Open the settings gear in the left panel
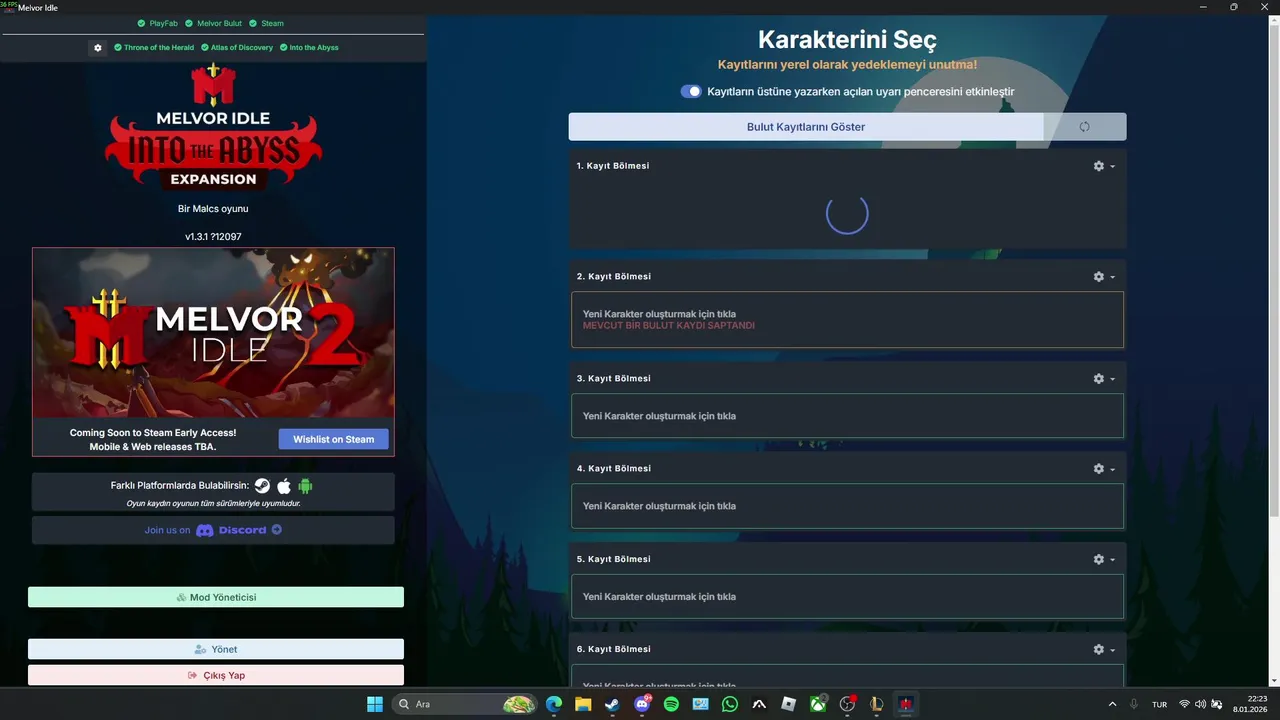 (x=97, y=48)
